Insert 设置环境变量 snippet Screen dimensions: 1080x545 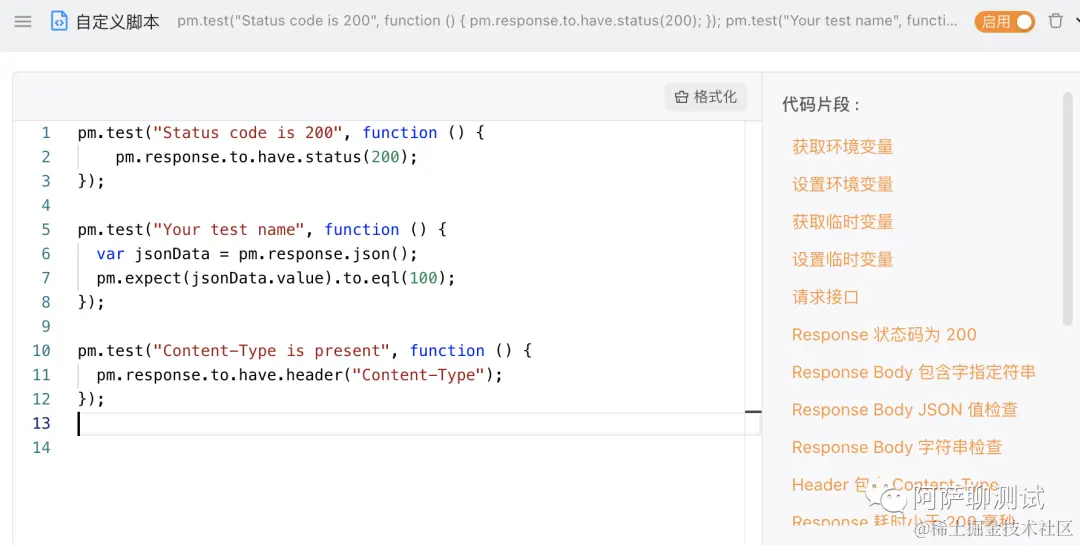[x=842, y=184]
